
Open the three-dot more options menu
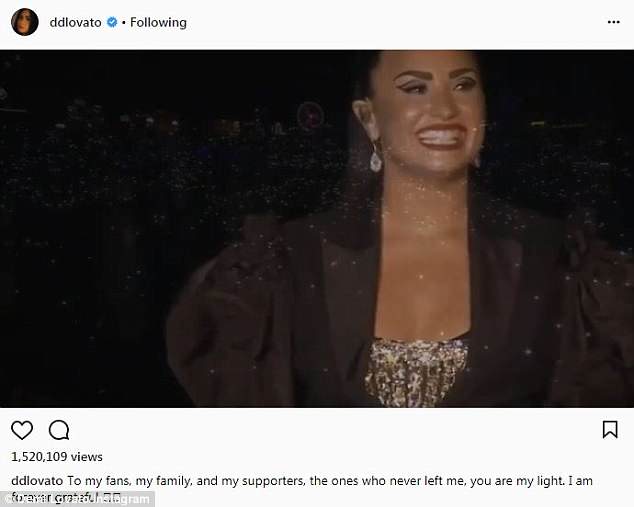click(612, 22)
